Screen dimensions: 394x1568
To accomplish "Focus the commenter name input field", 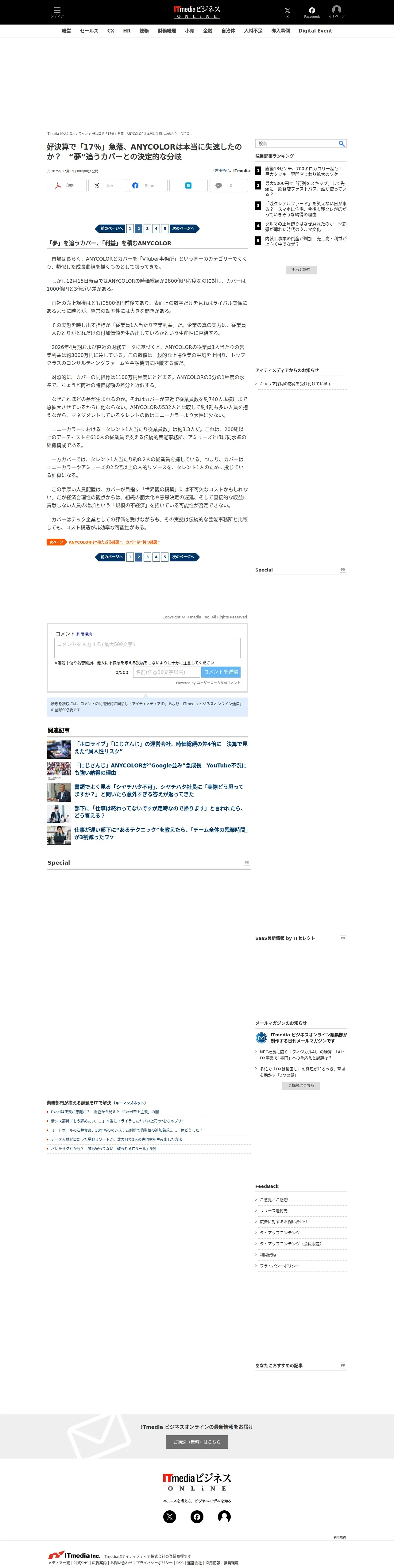I will [x=166, y=672].
